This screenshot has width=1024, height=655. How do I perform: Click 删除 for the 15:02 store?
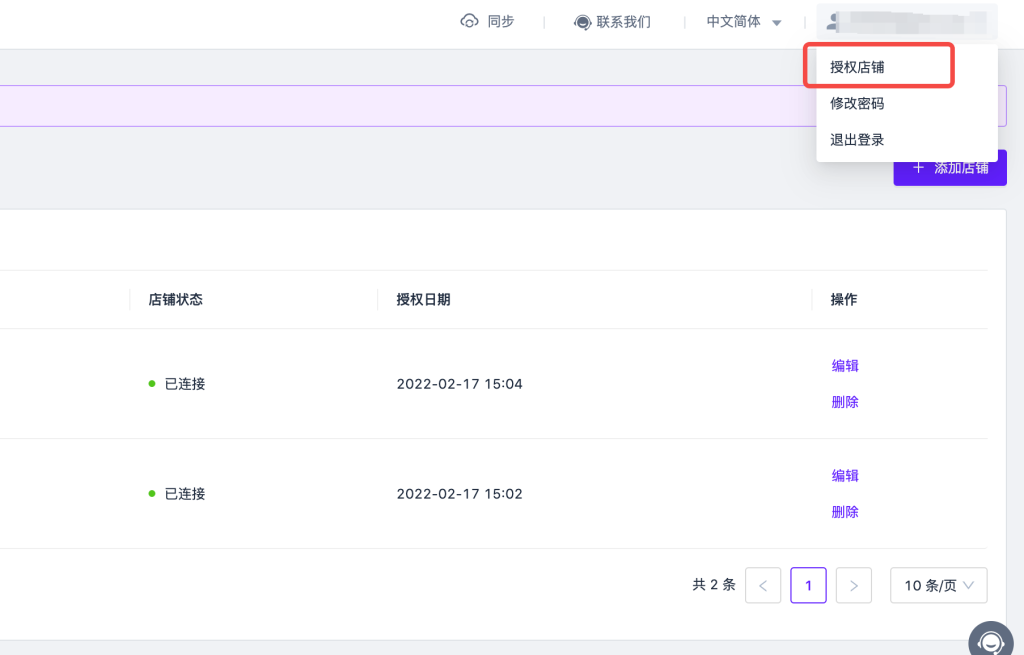[x=845, y=512]
